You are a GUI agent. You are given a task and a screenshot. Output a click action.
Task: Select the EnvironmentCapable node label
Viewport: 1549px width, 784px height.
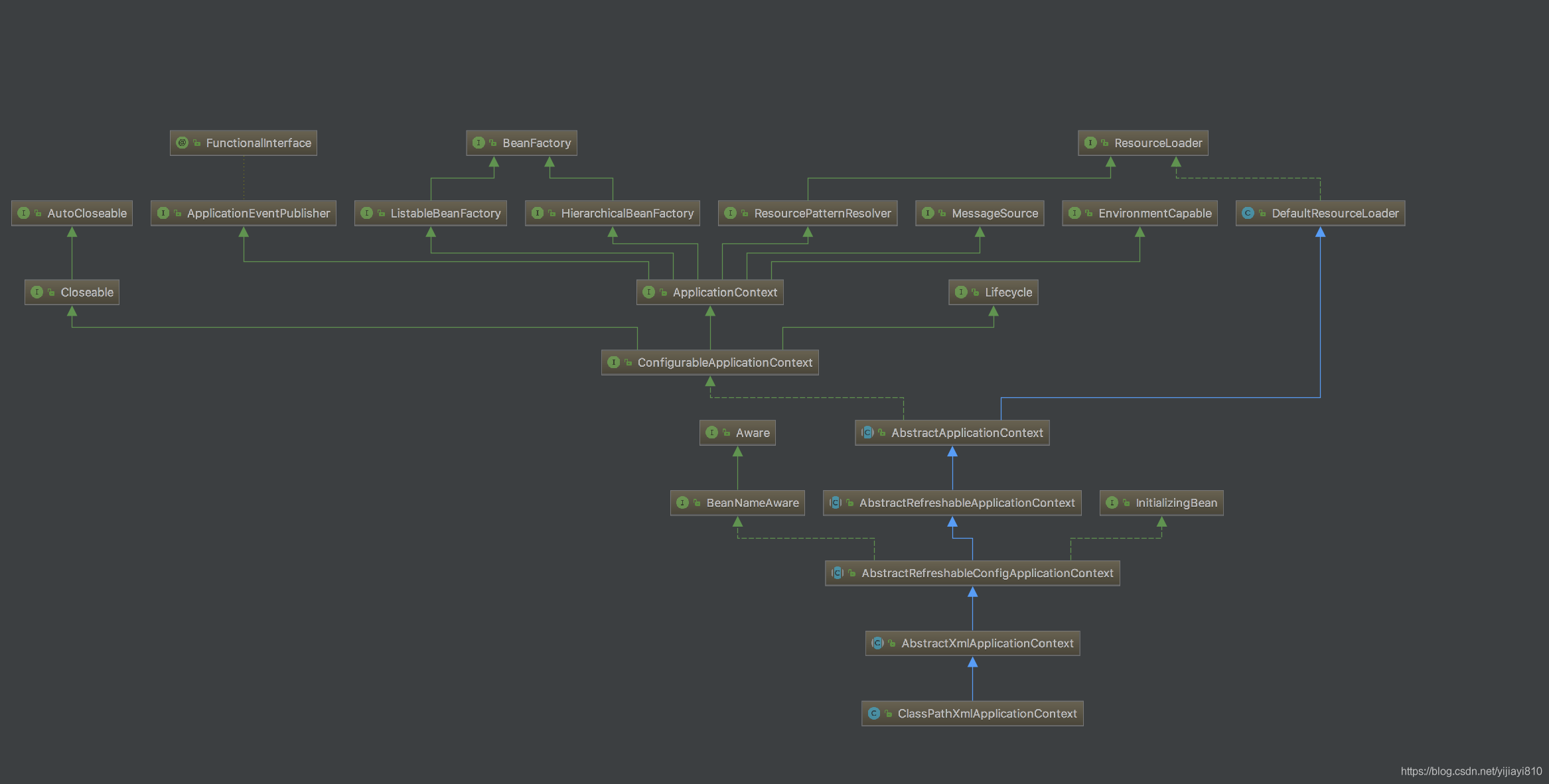1154,213
